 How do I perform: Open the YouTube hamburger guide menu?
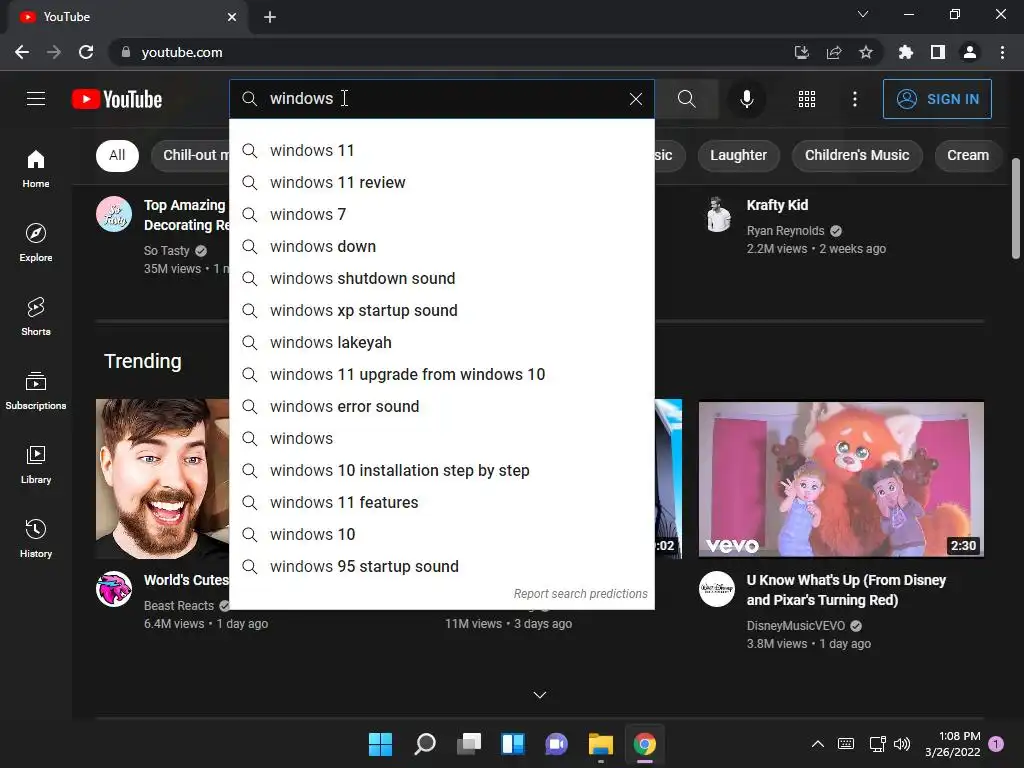(x=36, y=99)
